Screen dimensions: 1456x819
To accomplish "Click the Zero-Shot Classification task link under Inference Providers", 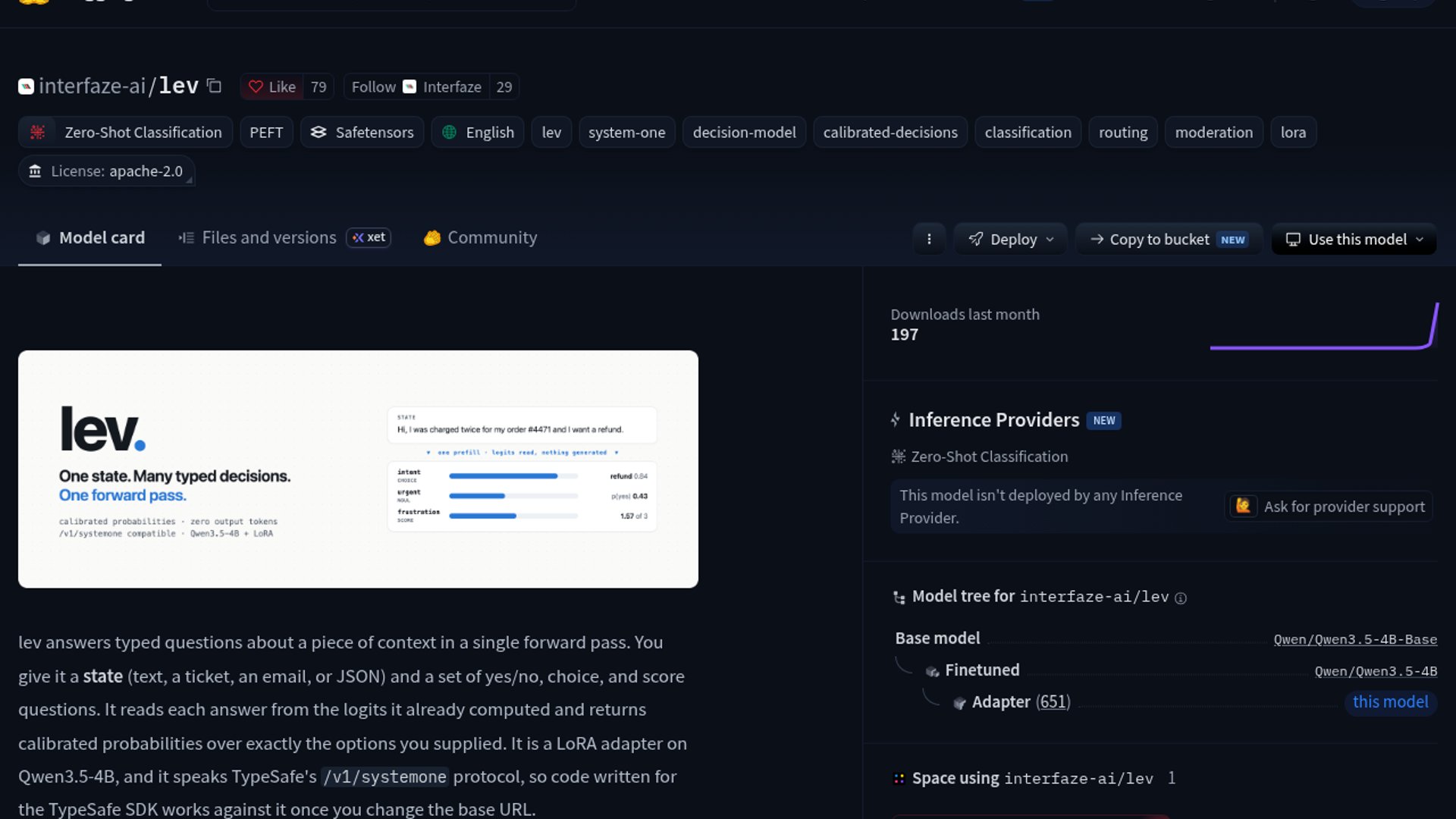I will (980, 457).
